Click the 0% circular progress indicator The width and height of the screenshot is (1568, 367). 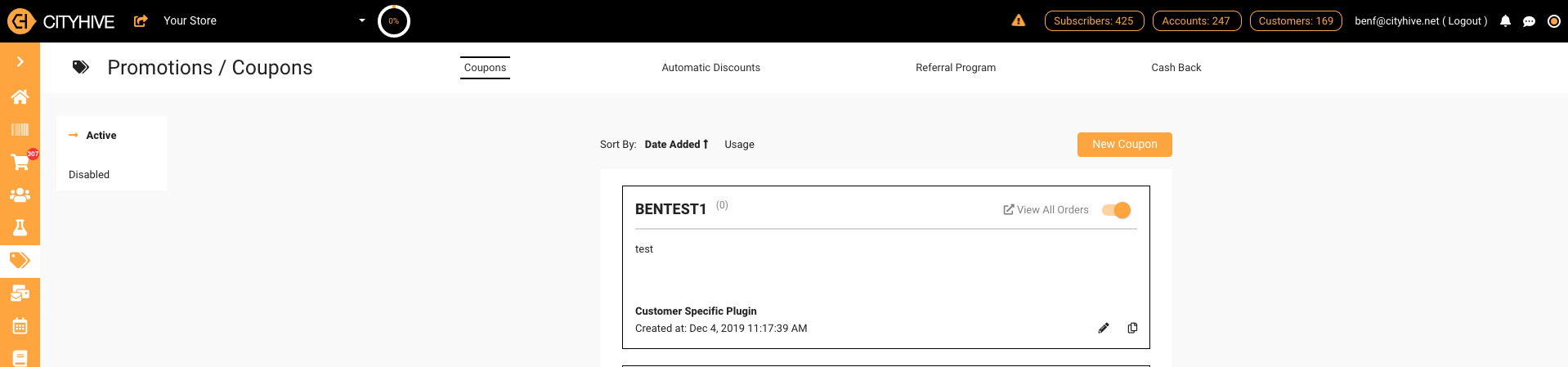[394, 21]
